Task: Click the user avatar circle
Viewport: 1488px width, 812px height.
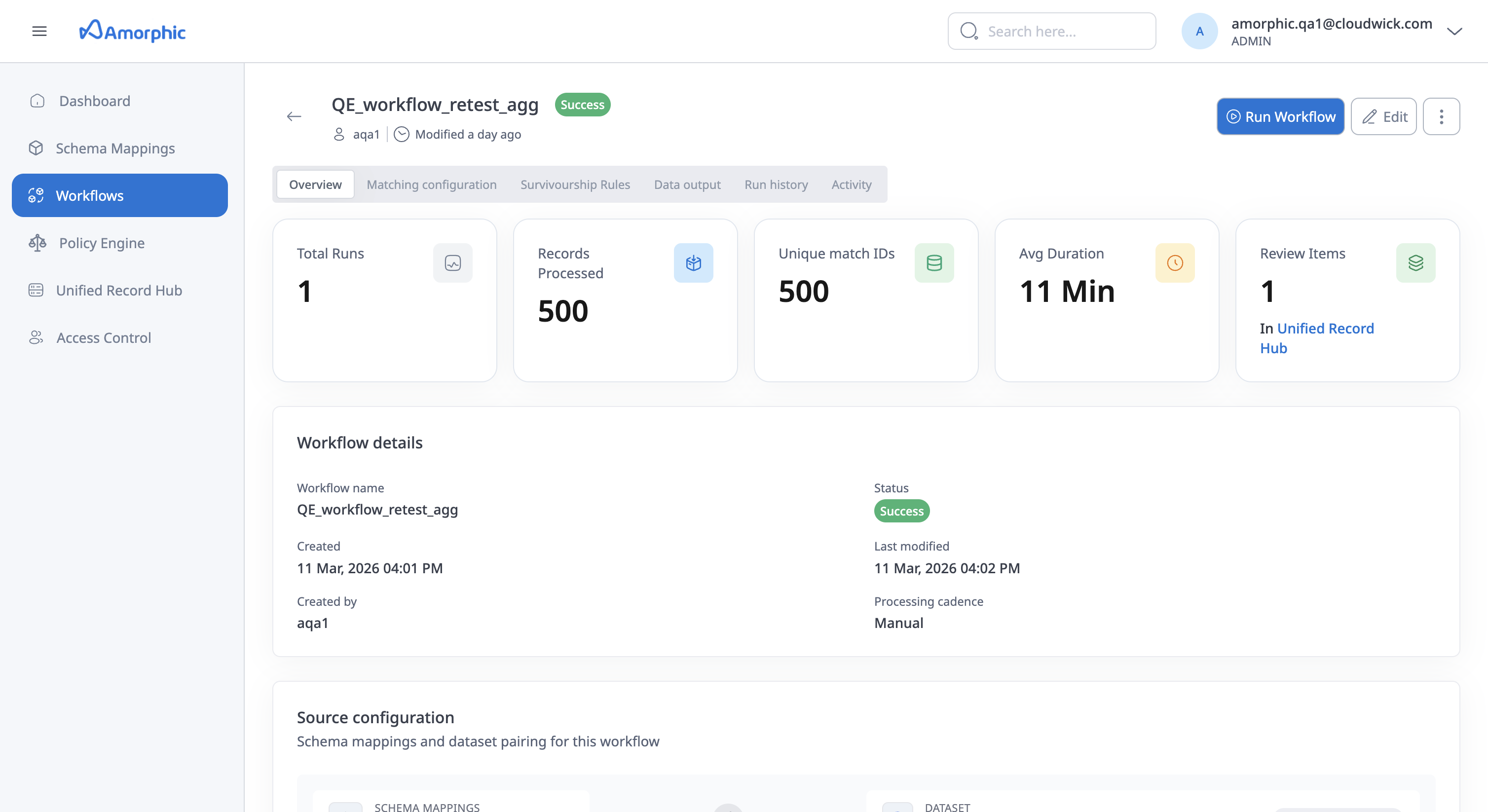Action: click(1199, 31)
